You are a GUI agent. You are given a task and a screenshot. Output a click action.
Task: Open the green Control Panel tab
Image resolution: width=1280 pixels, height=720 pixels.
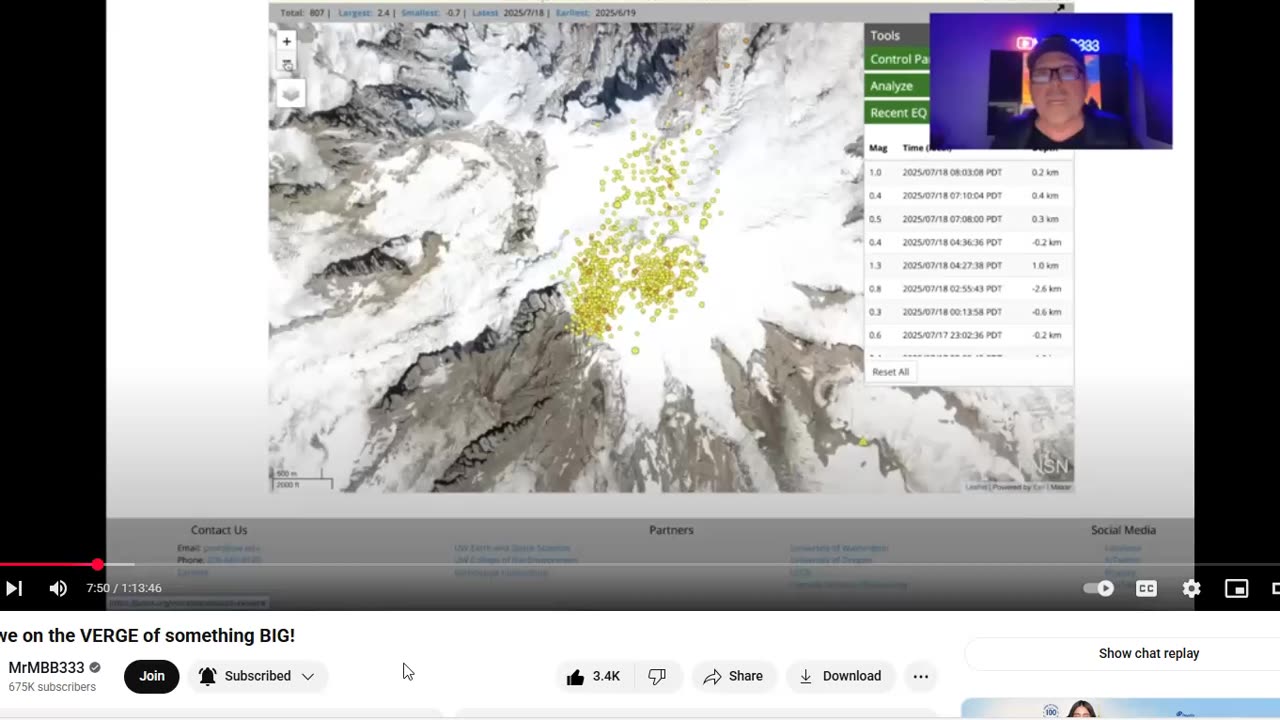point(898,59)
